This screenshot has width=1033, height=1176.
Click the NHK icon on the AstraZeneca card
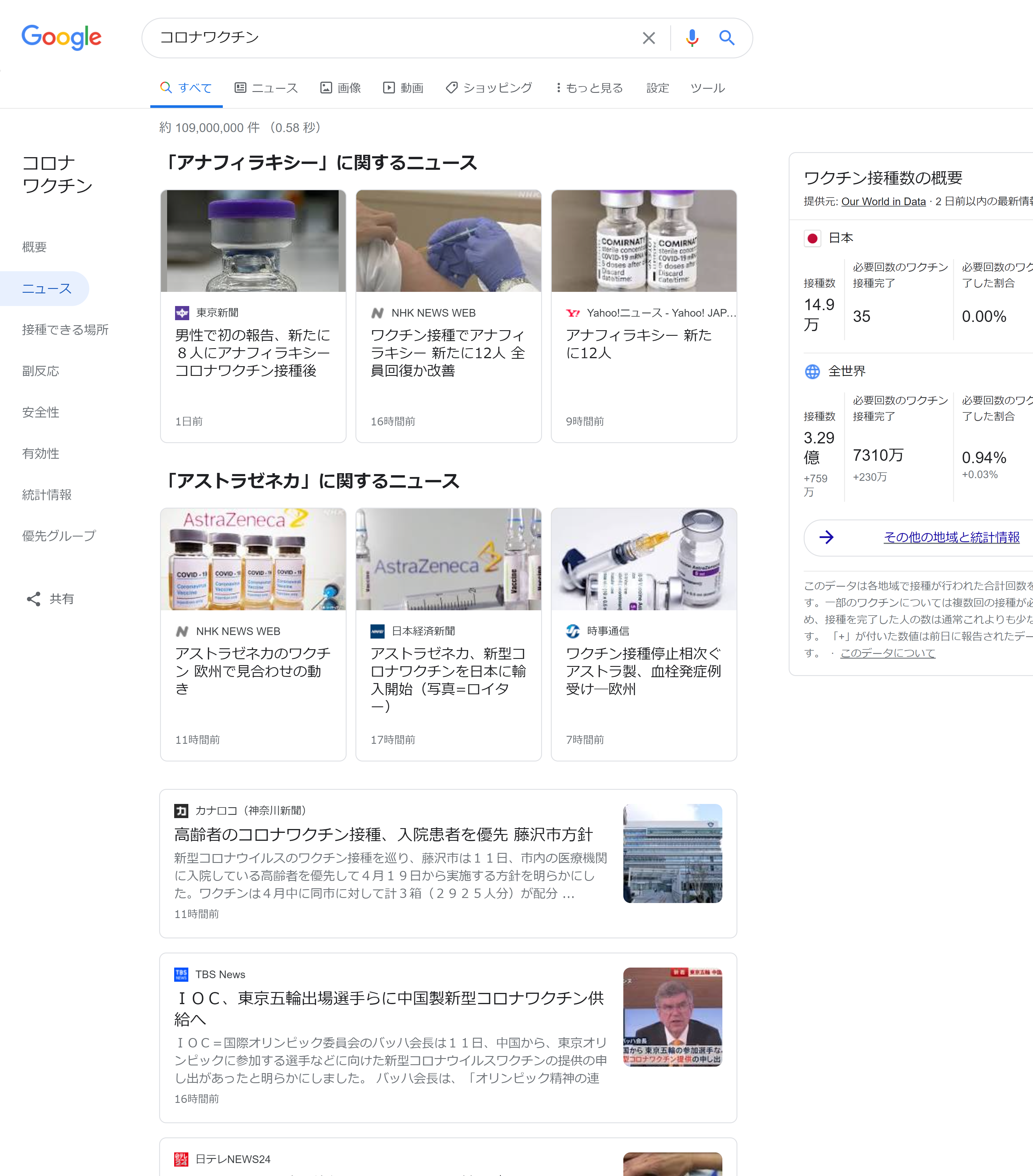click(182, 631)
